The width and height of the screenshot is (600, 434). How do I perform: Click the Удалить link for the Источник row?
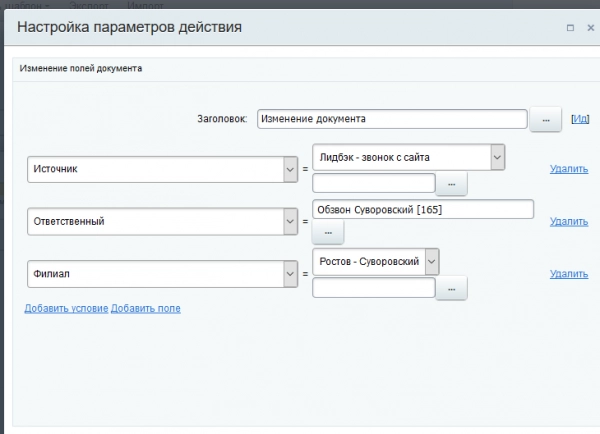(568, 169)
